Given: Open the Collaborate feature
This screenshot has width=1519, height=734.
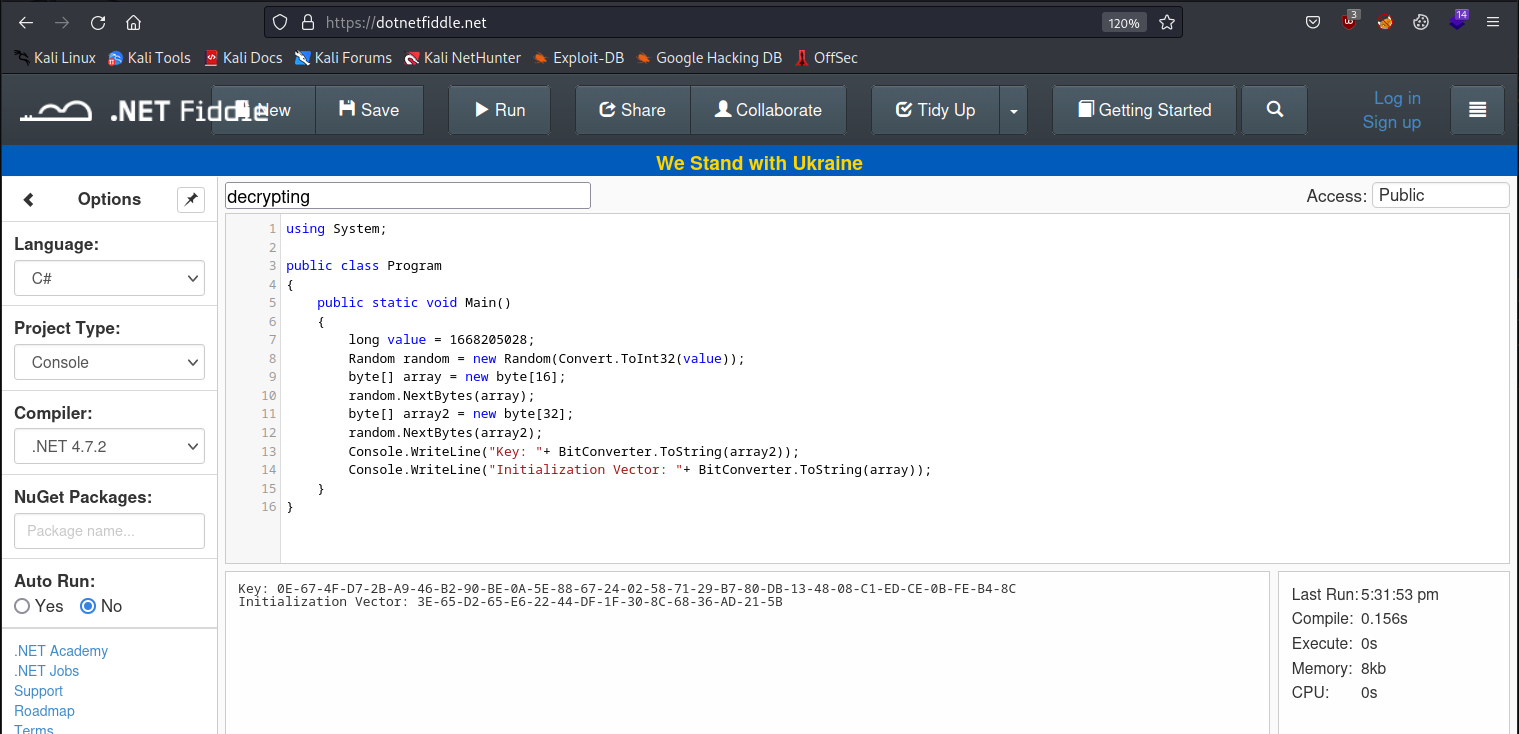Looking at the screenshot, I should point(768,110).
